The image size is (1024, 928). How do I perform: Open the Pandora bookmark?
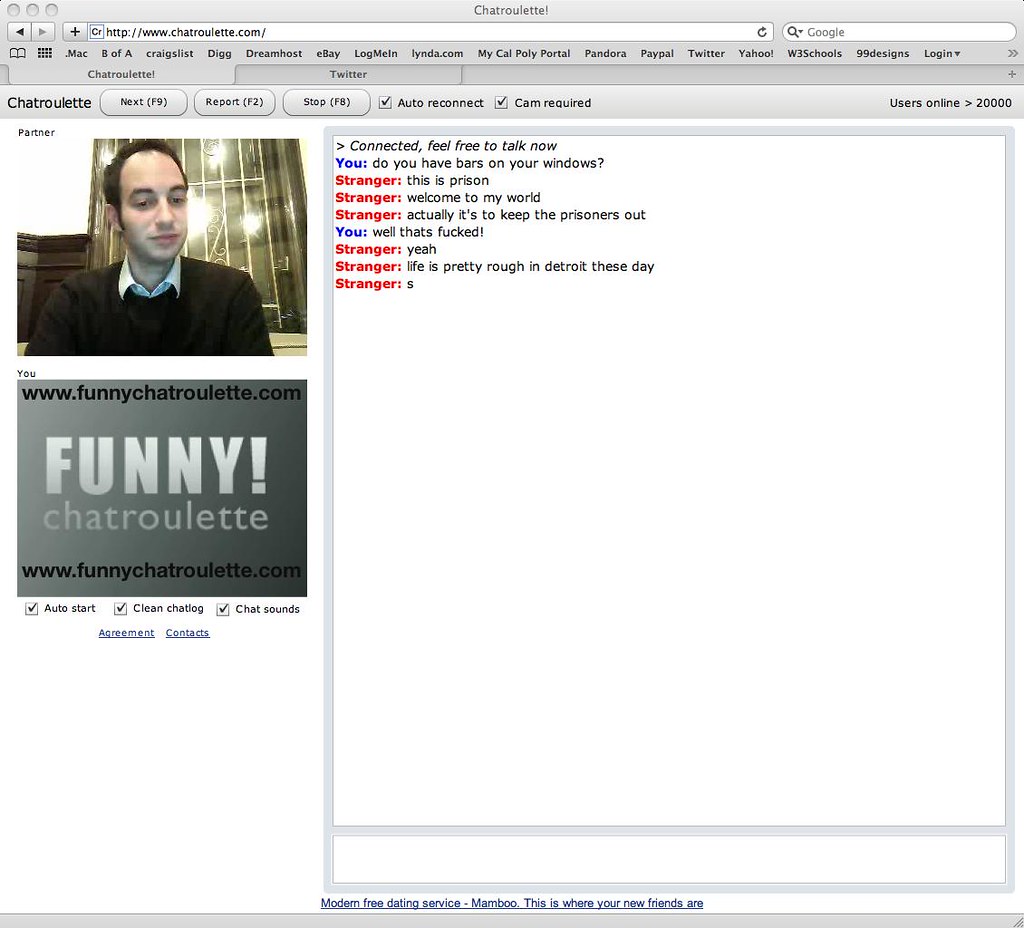605,53
